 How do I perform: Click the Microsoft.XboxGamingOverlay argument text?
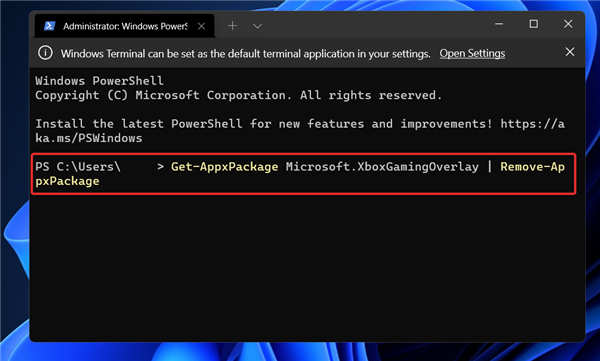tap(382, 167)
